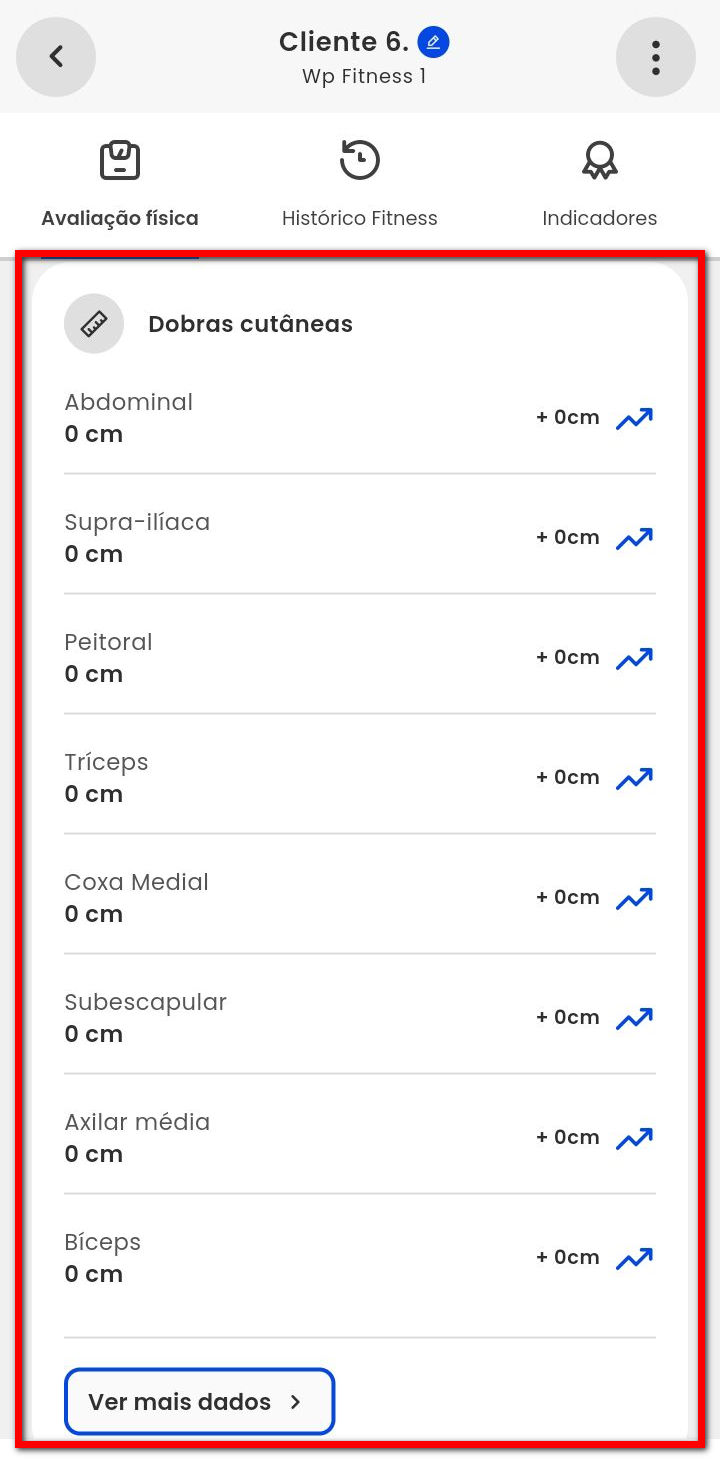Select the Abdominal measurement row

300,418
